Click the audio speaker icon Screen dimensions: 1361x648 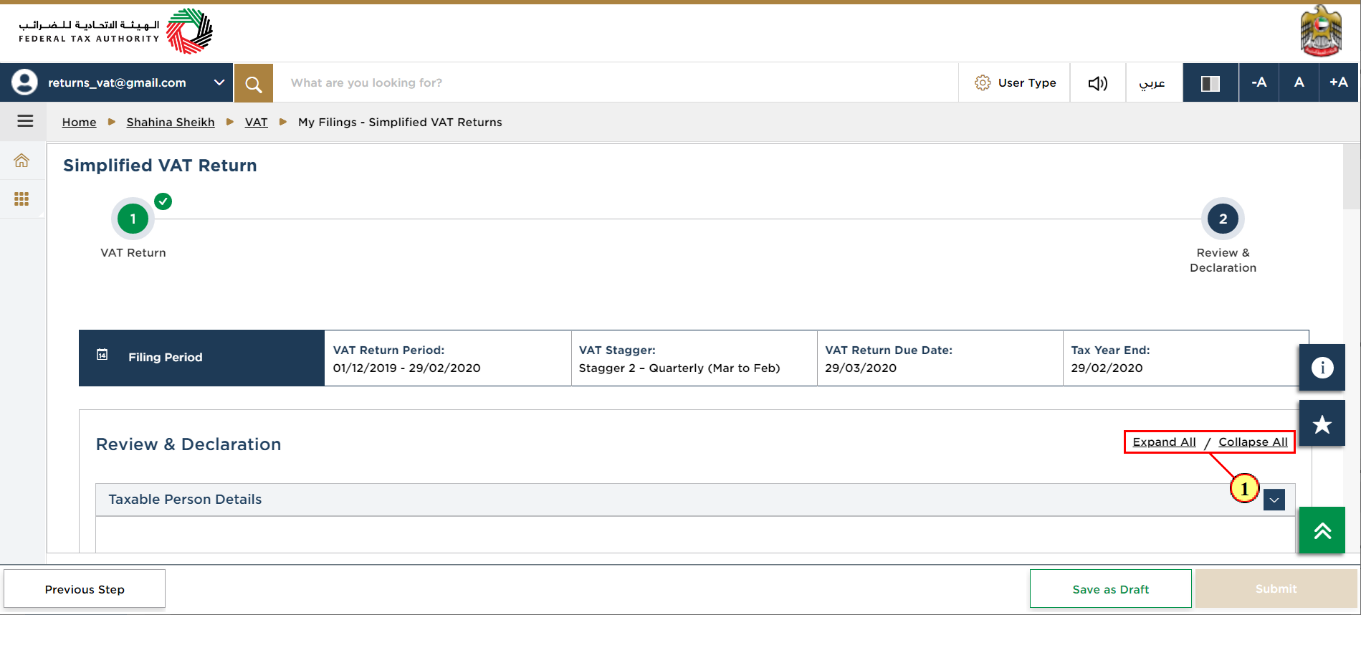point(1097,83)
